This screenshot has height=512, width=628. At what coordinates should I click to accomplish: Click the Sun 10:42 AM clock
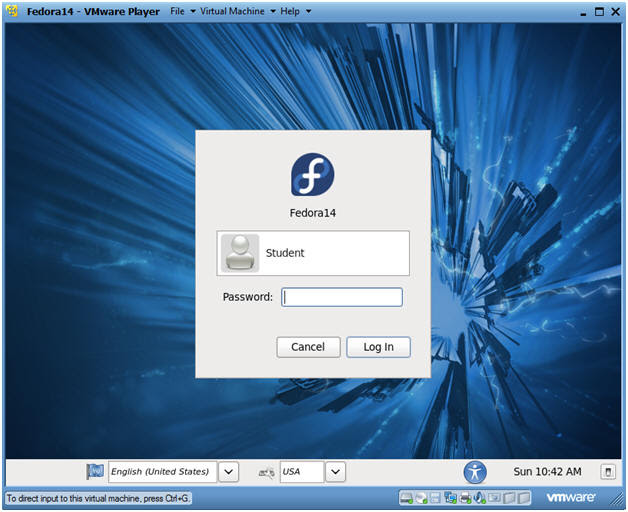[547, 472]
